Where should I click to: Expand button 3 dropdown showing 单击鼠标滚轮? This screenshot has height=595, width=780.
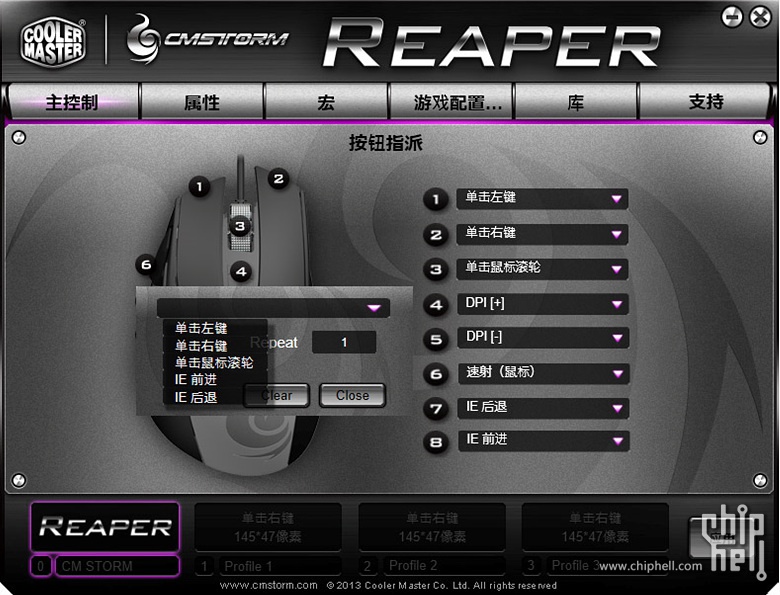click(x=542, y=269)
